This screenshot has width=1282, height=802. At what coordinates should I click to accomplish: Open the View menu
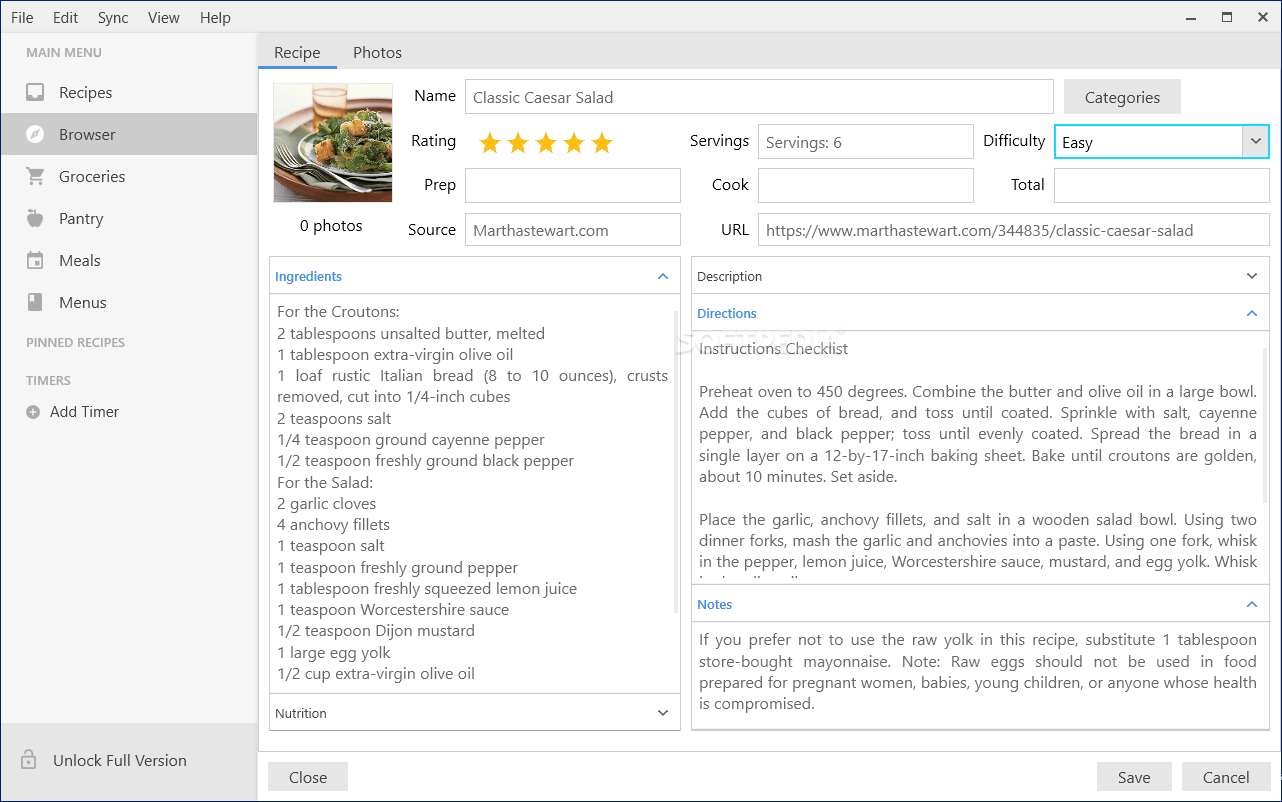(x=164, y=17)
